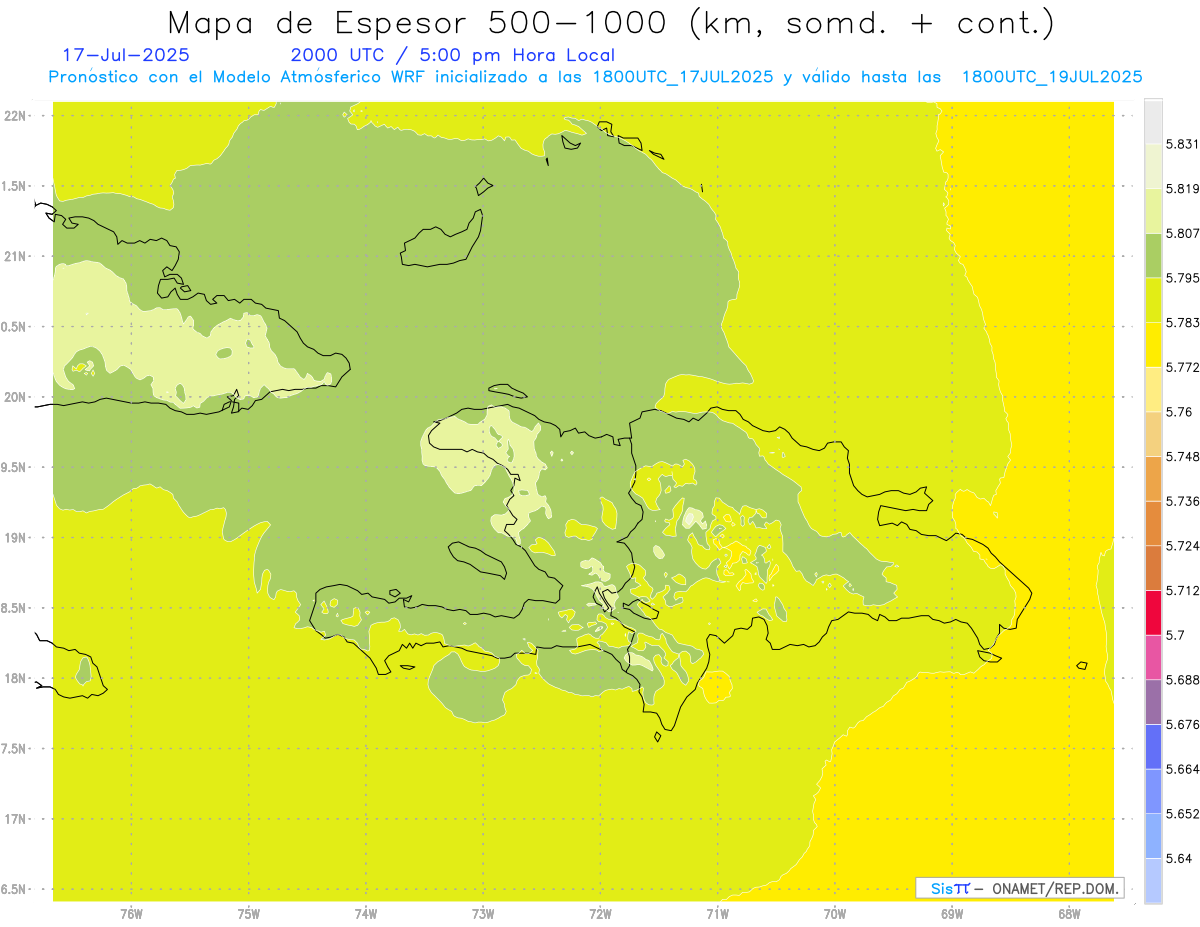Click the 22N latitude axis label

pyautogui.click(x=15, y=116)
